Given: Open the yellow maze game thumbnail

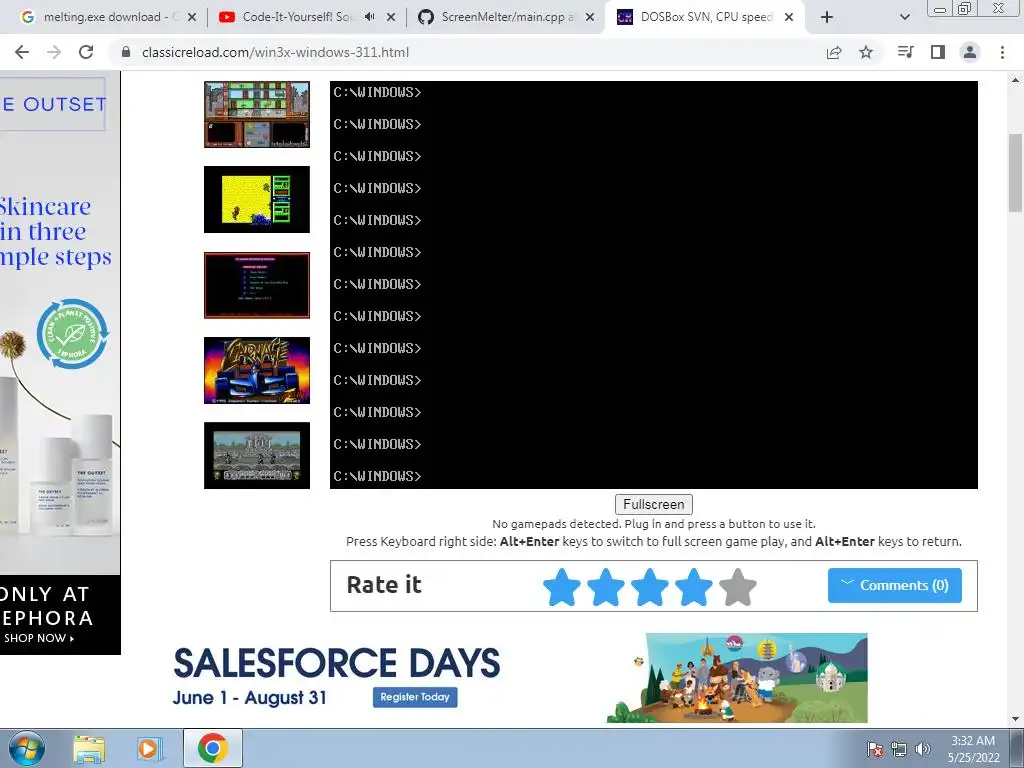Looking at the screenshot, I should 257,199.
